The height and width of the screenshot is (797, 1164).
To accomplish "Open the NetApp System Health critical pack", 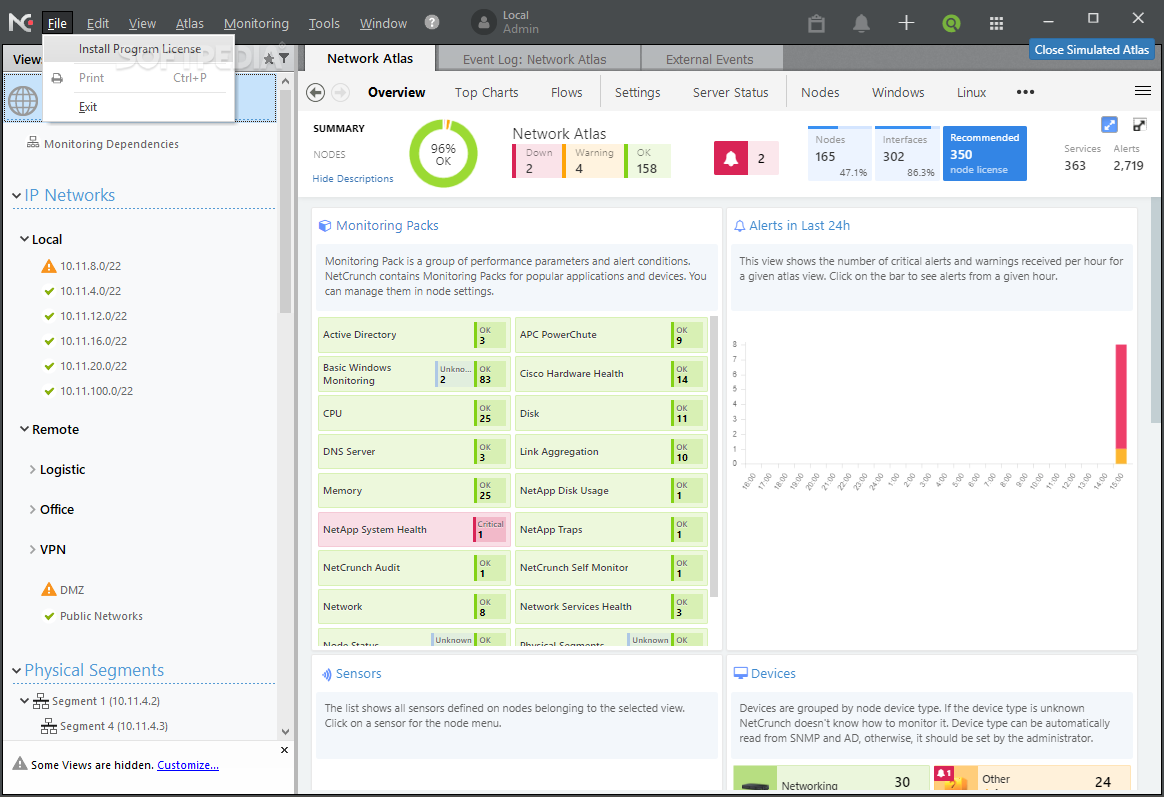I will point(414,529).
